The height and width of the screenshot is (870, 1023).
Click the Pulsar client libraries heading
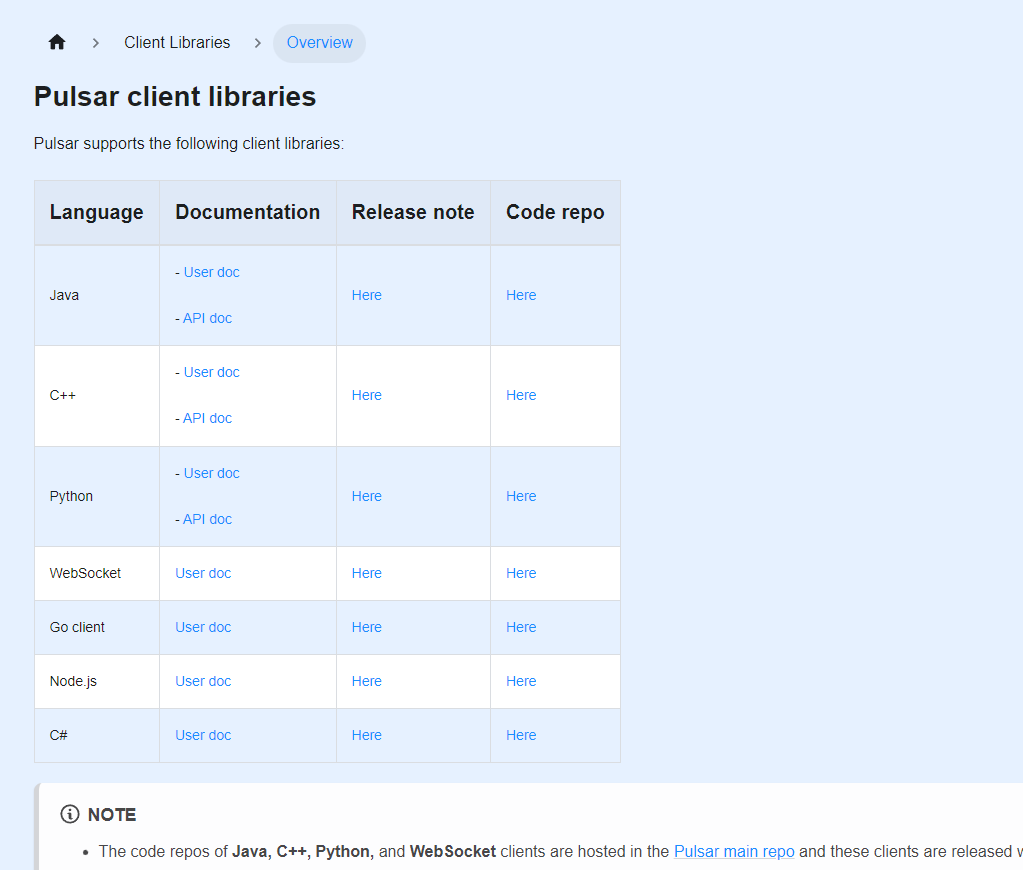[175, 97]
